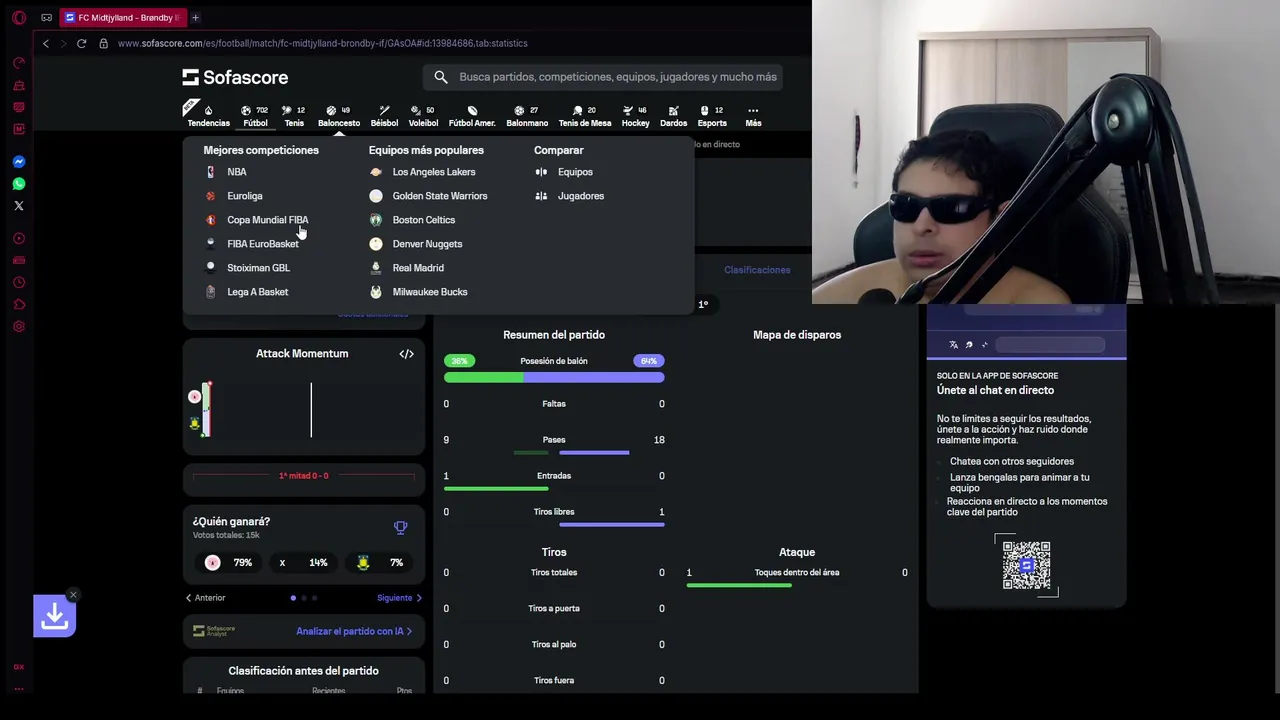Go back in the browser

[45, 43]
